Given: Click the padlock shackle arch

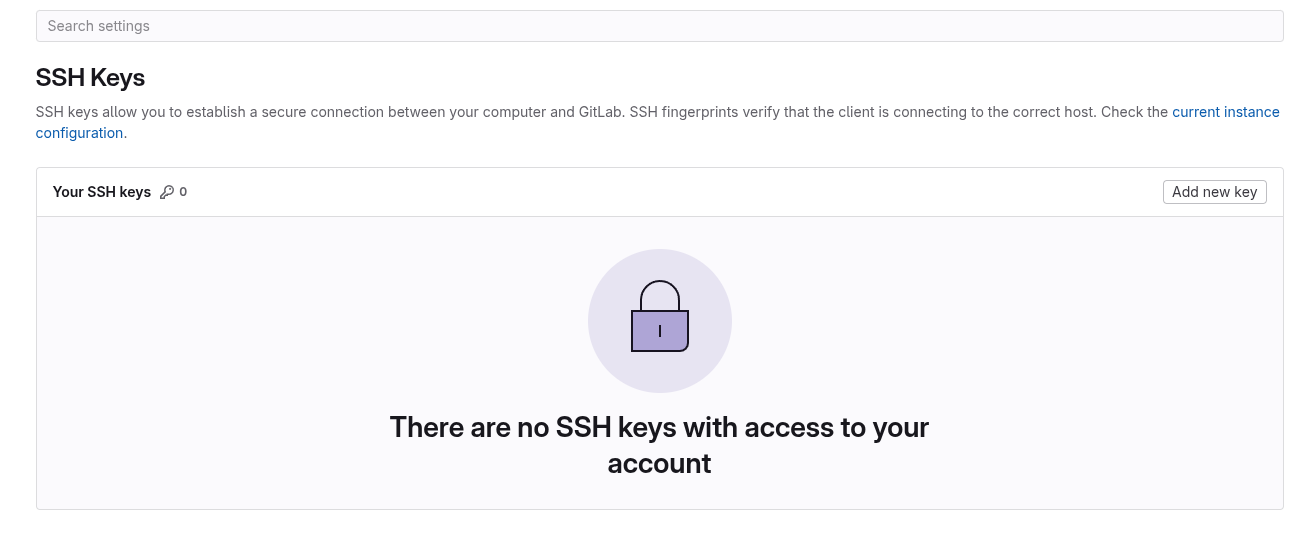Looking at the screenshot, I should pyautogui.click(x=660, y=295).
